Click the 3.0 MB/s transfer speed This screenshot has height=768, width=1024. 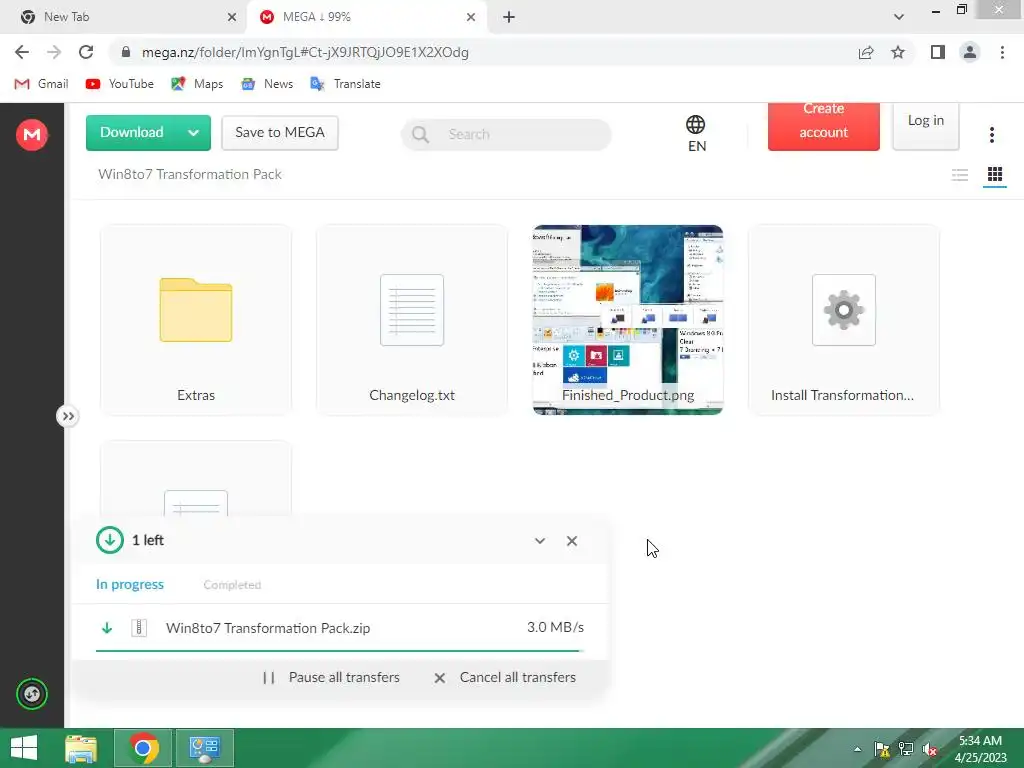tap(555, 627)
